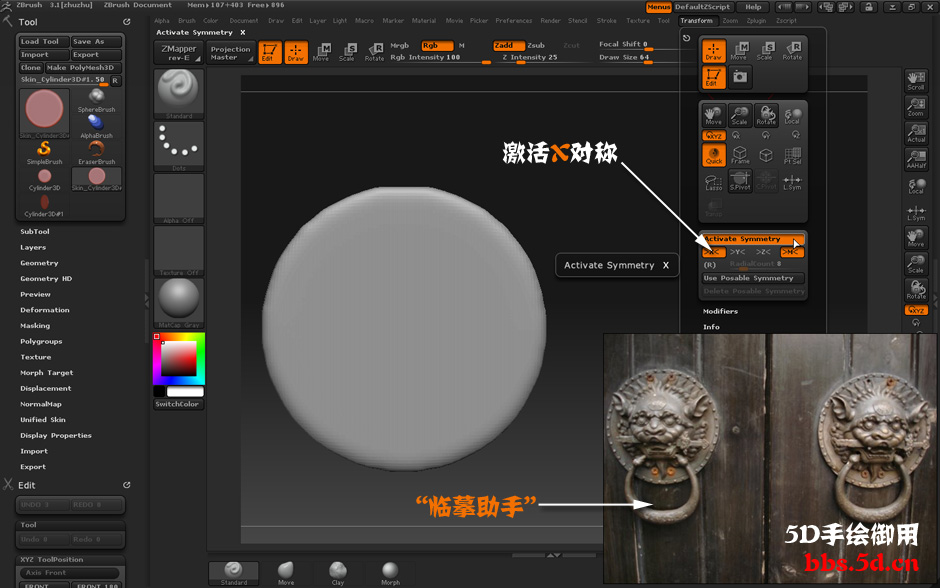The image size is (940, 588).
Task: Click the Zoom canvas icon in right shelf
Action: pos(915,107)
